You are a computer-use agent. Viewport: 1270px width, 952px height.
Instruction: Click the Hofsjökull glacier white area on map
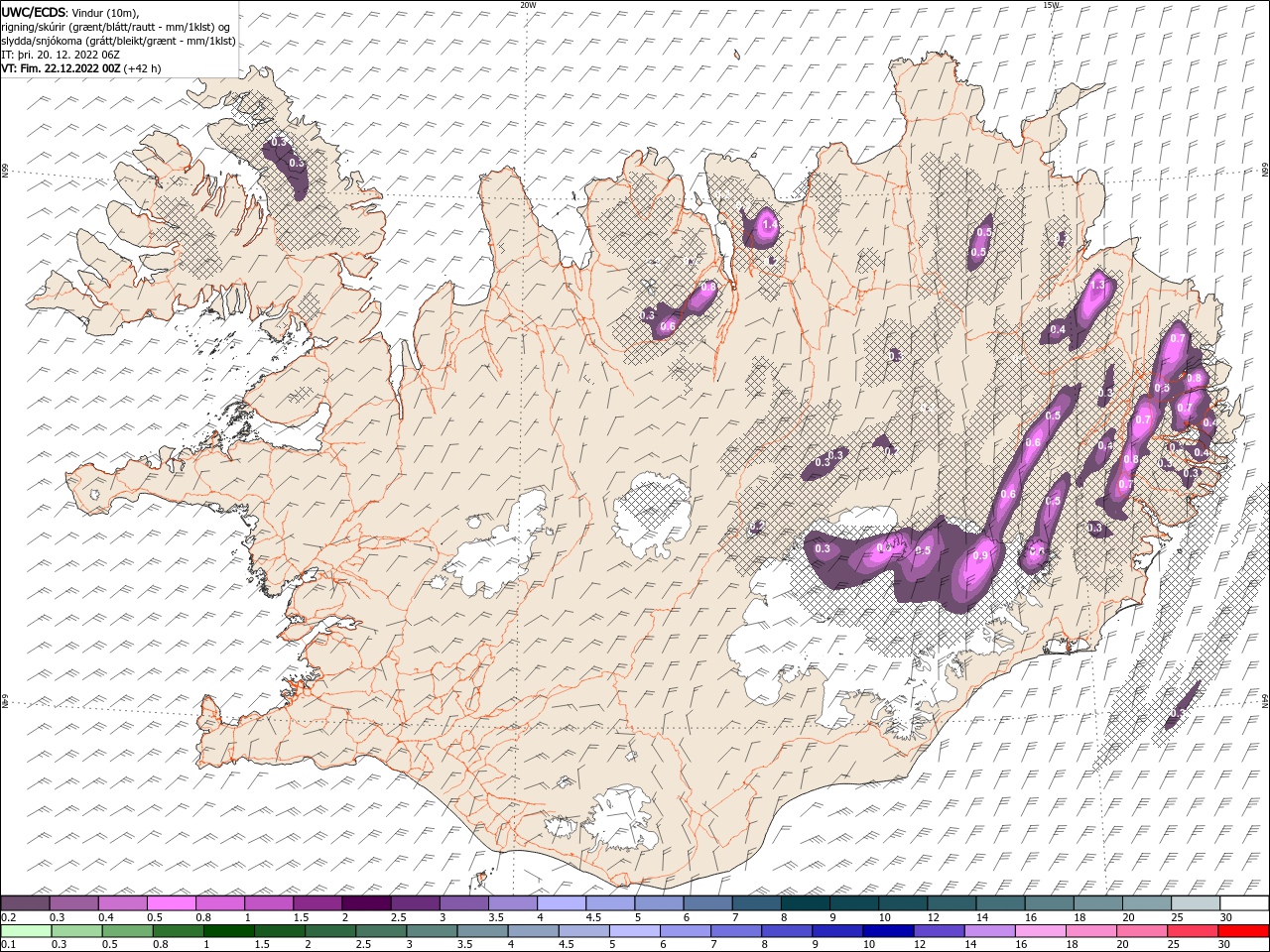(x=652, y=513)
